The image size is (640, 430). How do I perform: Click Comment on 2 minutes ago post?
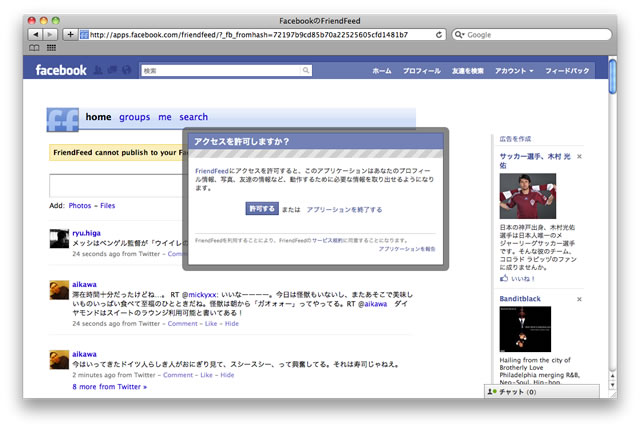click(x=178, y=375)
